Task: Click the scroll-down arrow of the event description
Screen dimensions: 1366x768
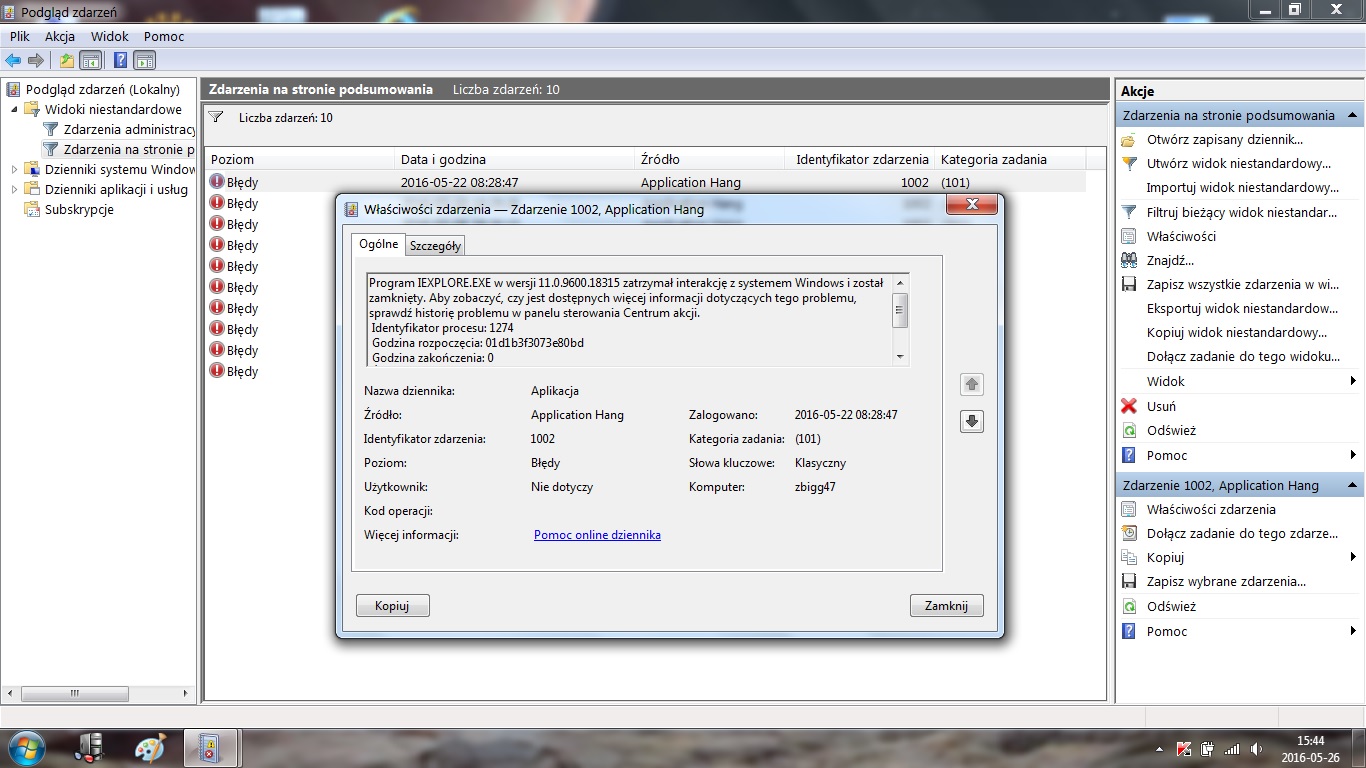Action: [900, 357]
